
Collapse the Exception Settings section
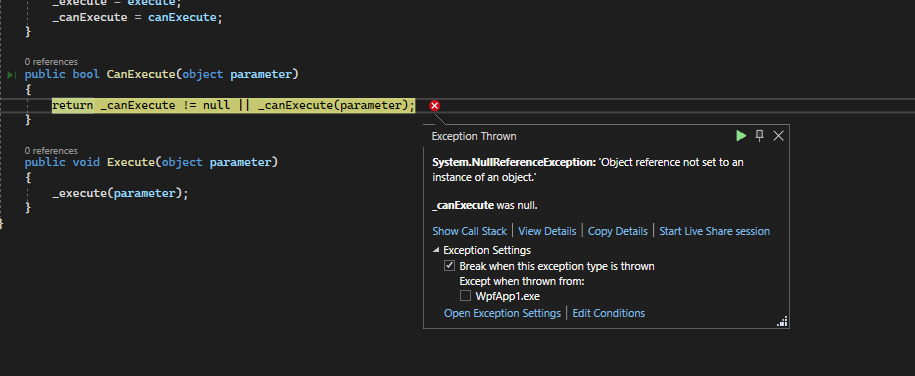(436, 250)
